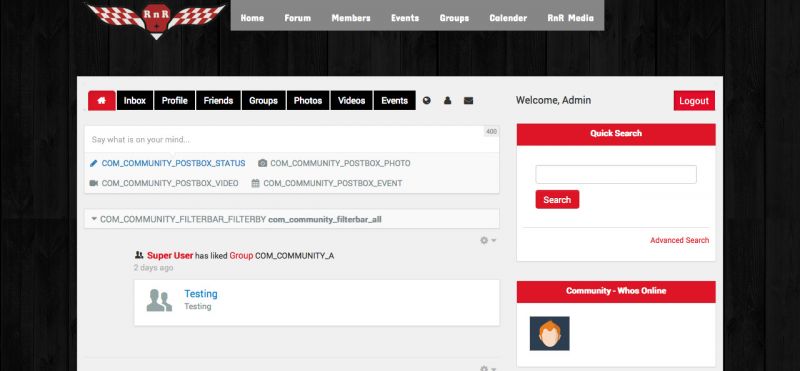Go to the red home icon tab

102,101
